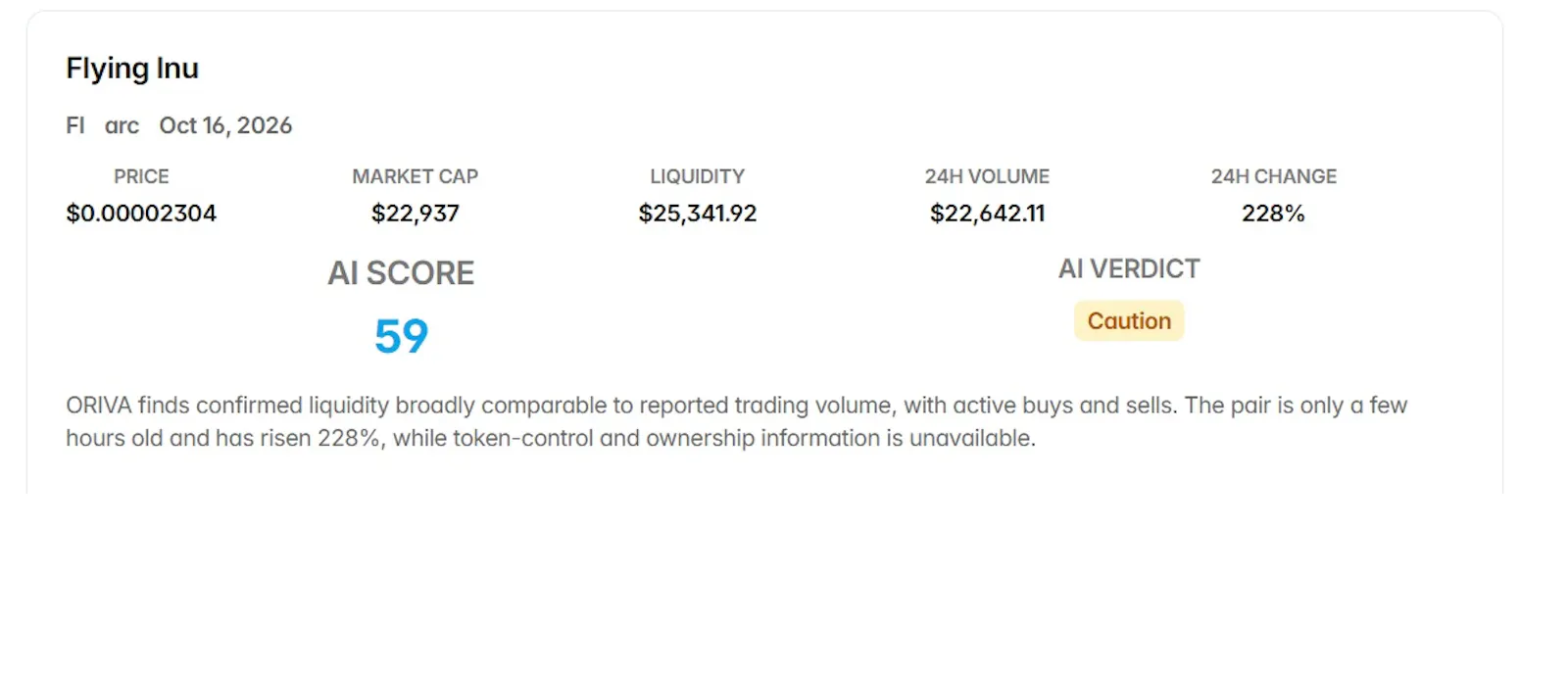Click the yellow Caution verdict badge
The width and height of the screenshot is (1568, 673).
pyautogui.click(x=1129, y=321)
